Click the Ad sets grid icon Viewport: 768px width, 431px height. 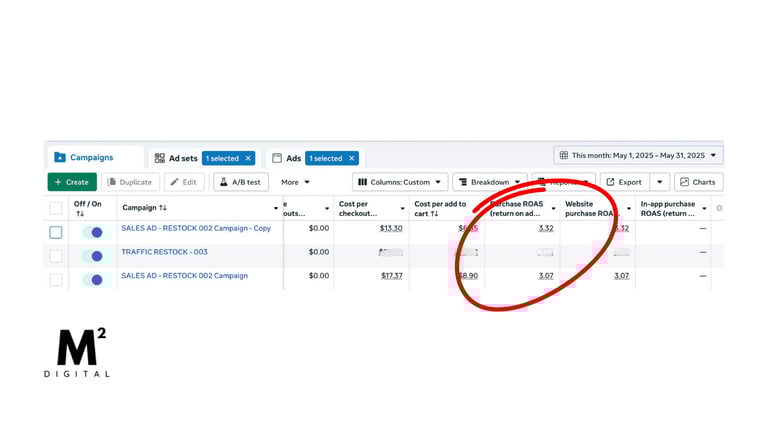tap(160, 158)
